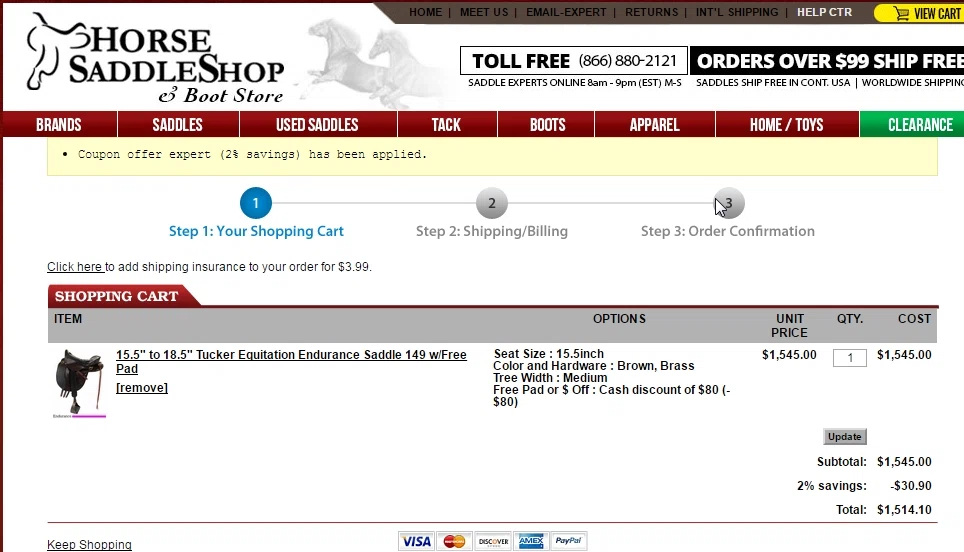Open the Returns page
This screenshot has width=964, height=552.
(652, 12)
